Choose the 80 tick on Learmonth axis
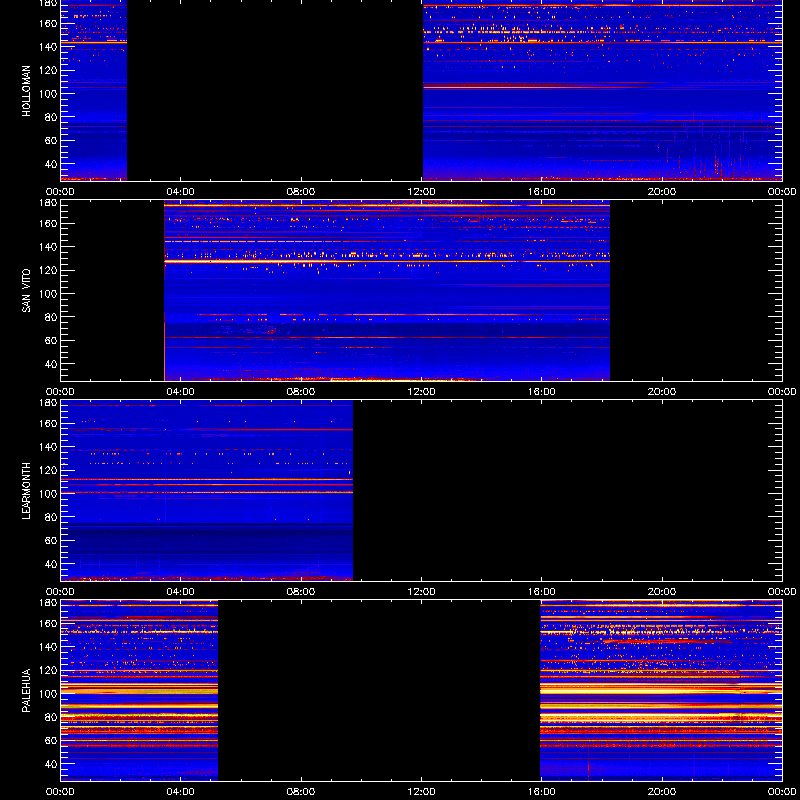Image resolution: width=800 pixels, height=800 pixels. [x=52, y=517]
